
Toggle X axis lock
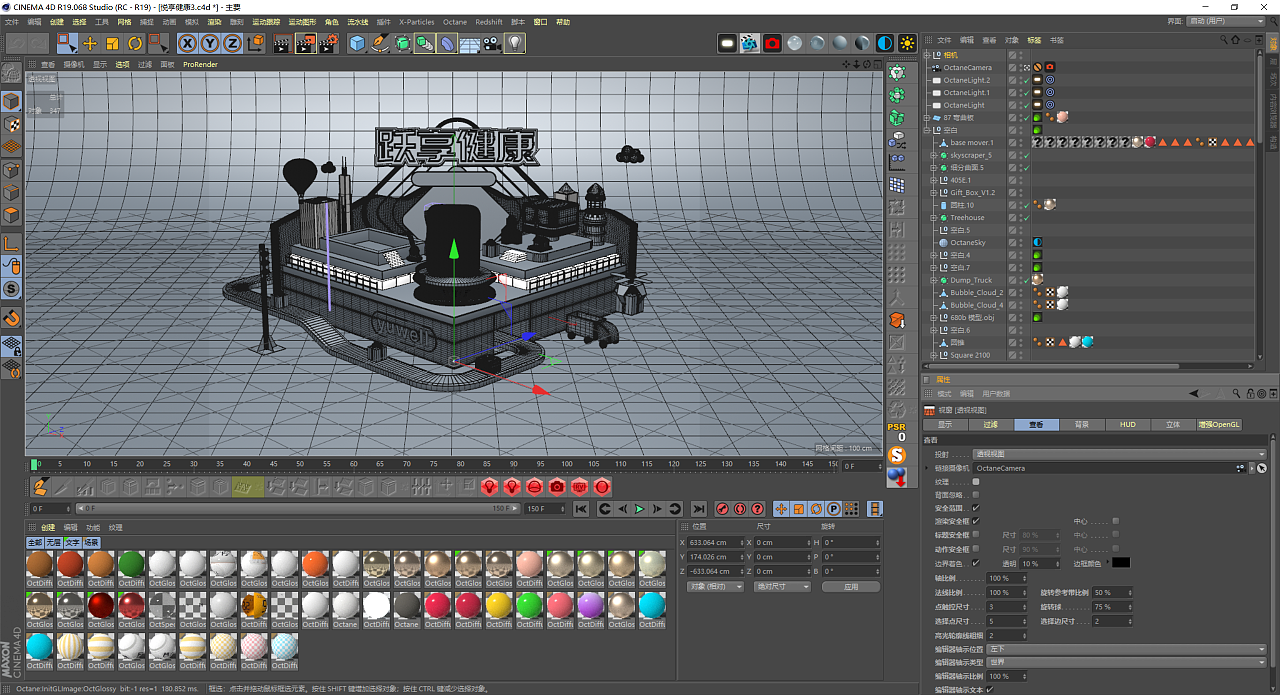click(x=187, y=43)
